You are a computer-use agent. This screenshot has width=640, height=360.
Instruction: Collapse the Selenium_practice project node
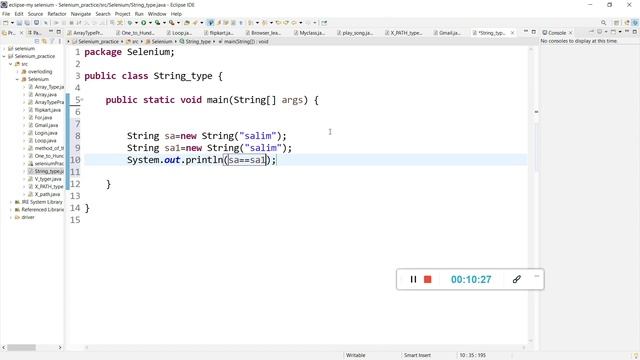[x=4, y=56]
